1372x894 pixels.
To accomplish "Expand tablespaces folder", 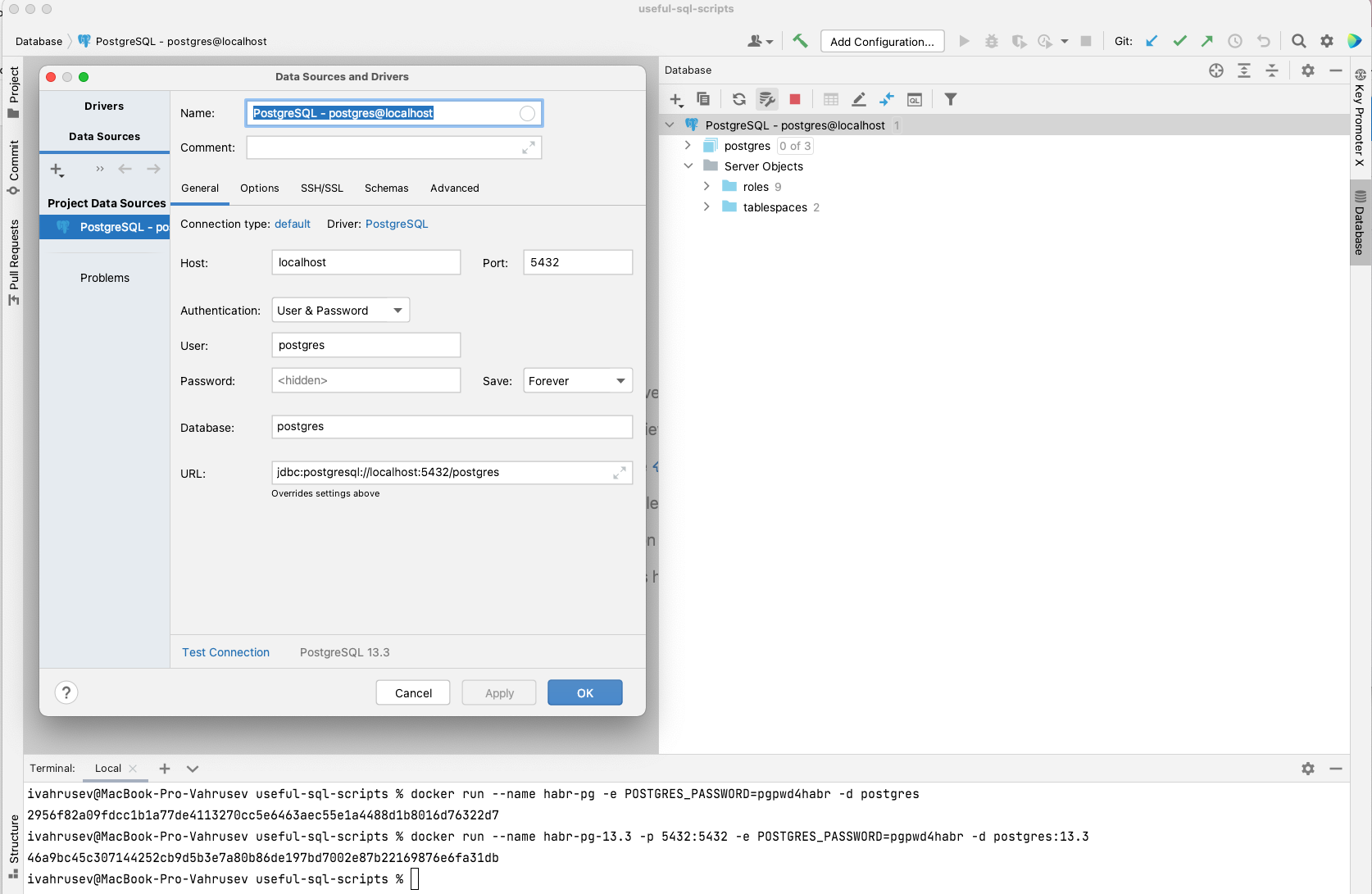I will click(706, 206).
